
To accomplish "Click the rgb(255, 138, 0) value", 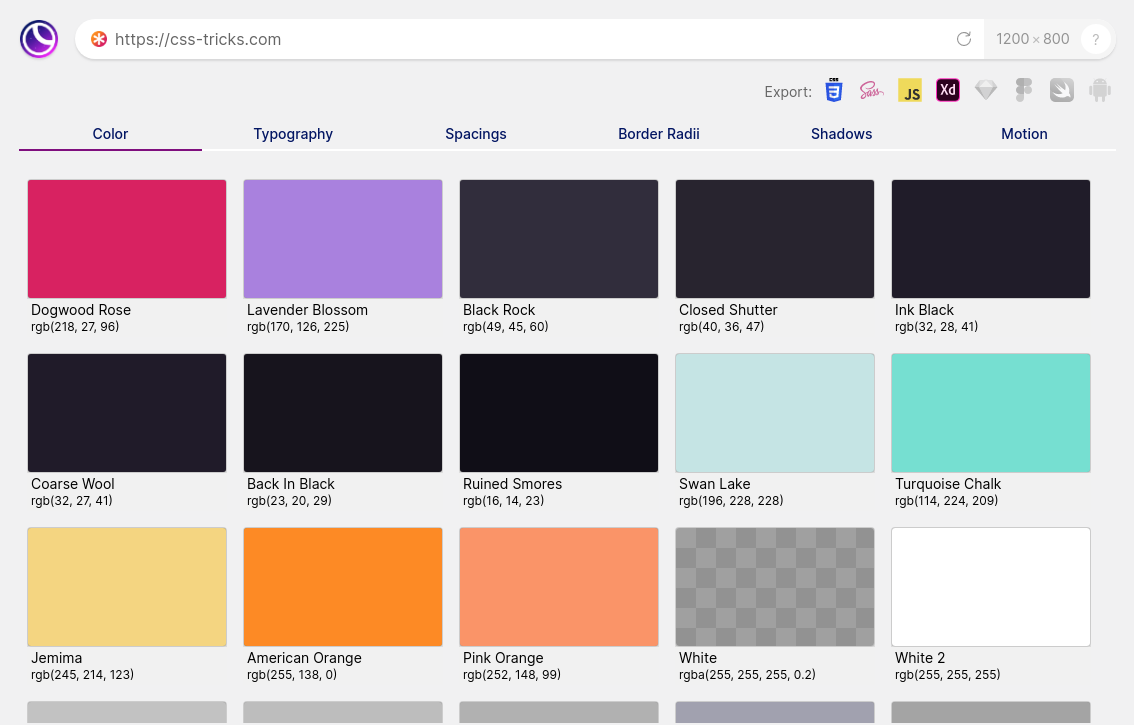I will (x=292, y=675).
